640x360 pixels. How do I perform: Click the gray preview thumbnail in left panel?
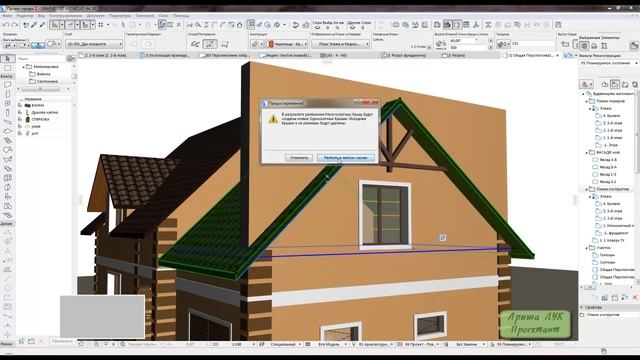pyautogui.click(x=102, y=317)
